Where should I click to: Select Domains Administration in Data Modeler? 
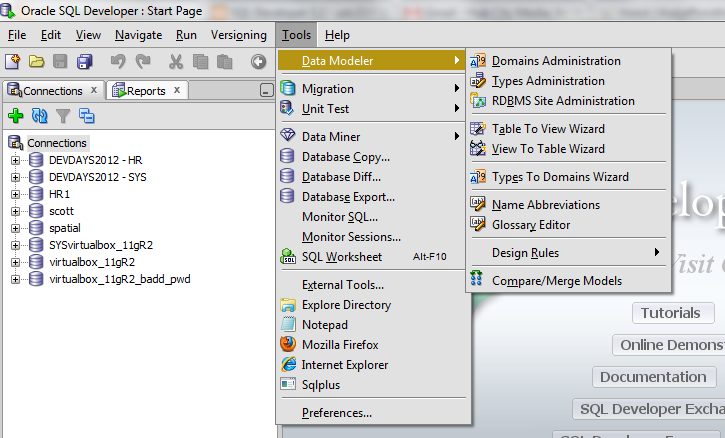click(568, 61)
